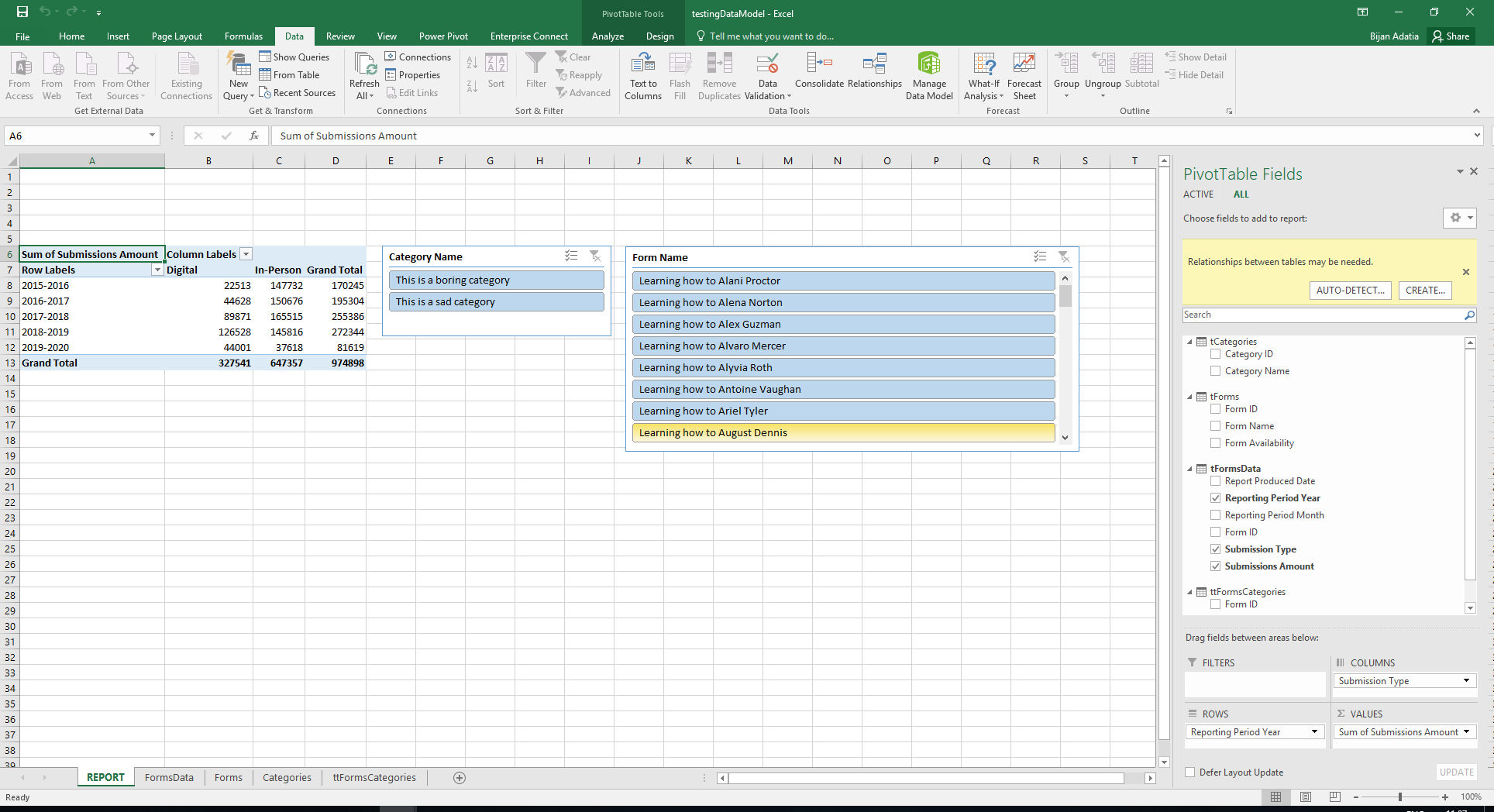
Task: Enable Defer Layout Update
Action: [1189, 772]
